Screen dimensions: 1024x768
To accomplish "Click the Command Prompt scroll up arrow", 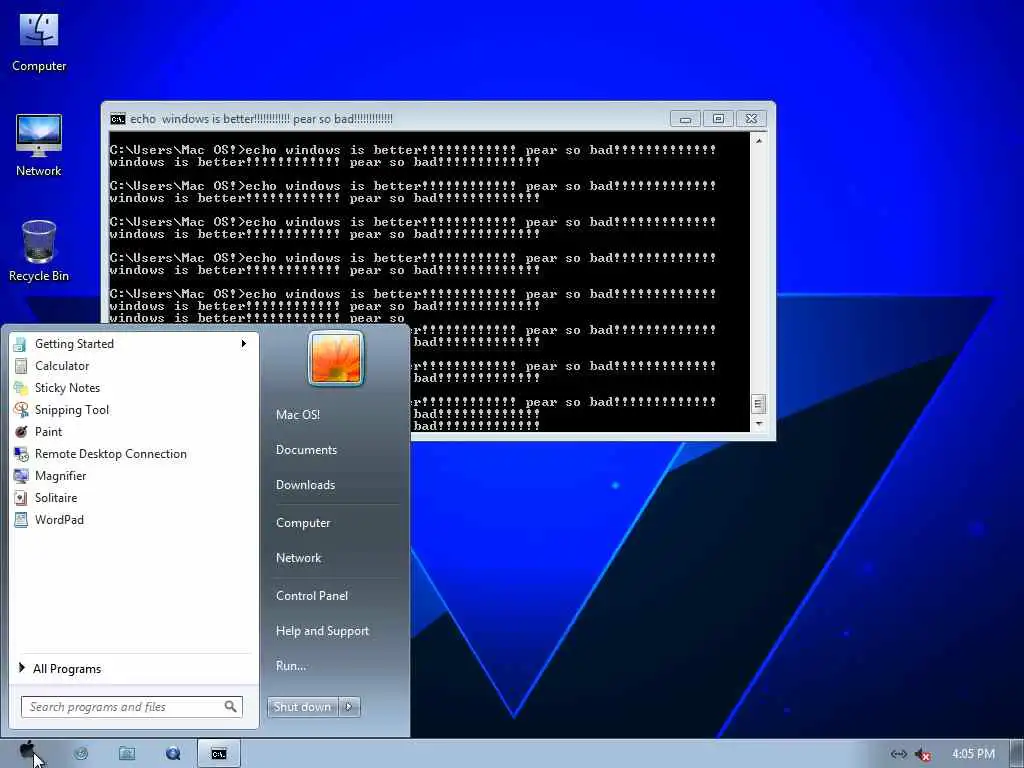I will [x=758, y=140].
